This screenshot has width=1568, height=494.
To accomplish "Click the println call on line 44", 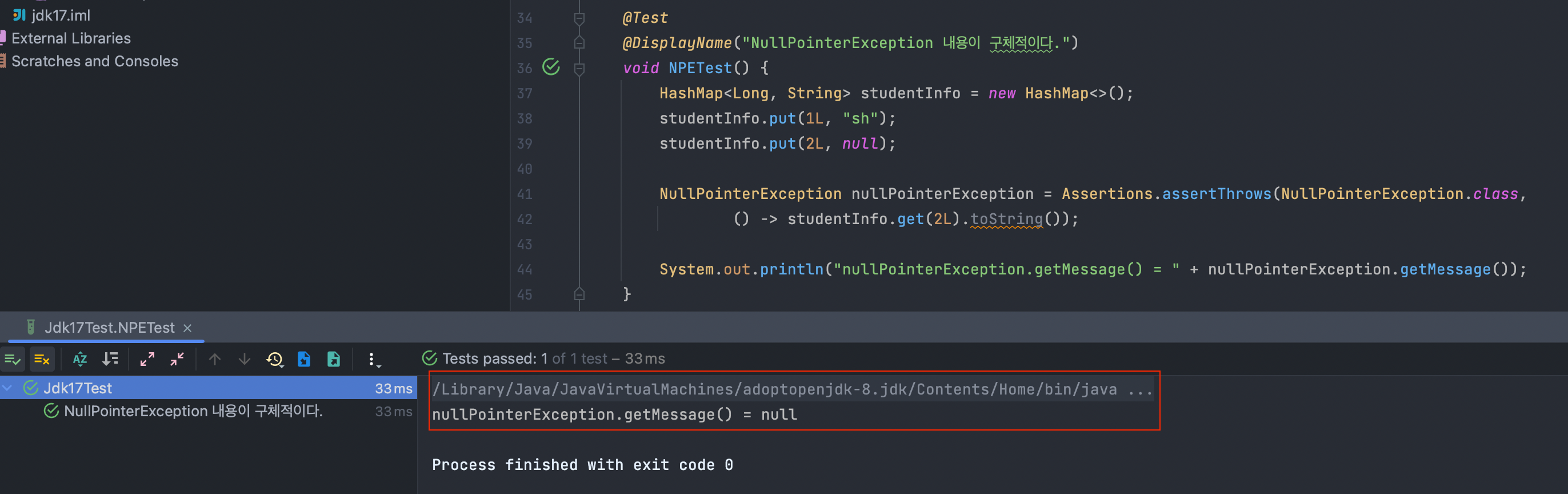I will [791, 269].
